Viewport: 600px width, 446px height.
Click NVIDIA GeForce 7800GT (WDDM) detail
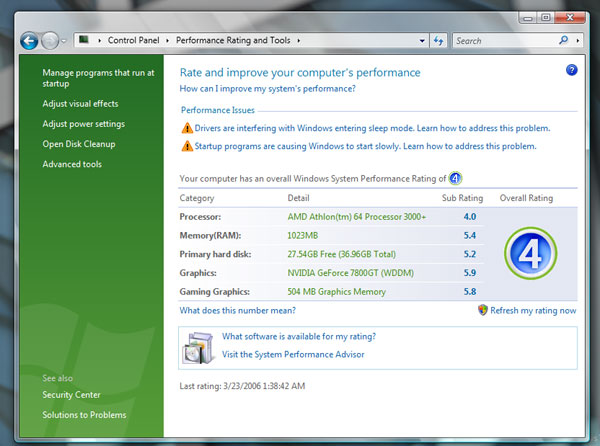(x=351, y=273)
